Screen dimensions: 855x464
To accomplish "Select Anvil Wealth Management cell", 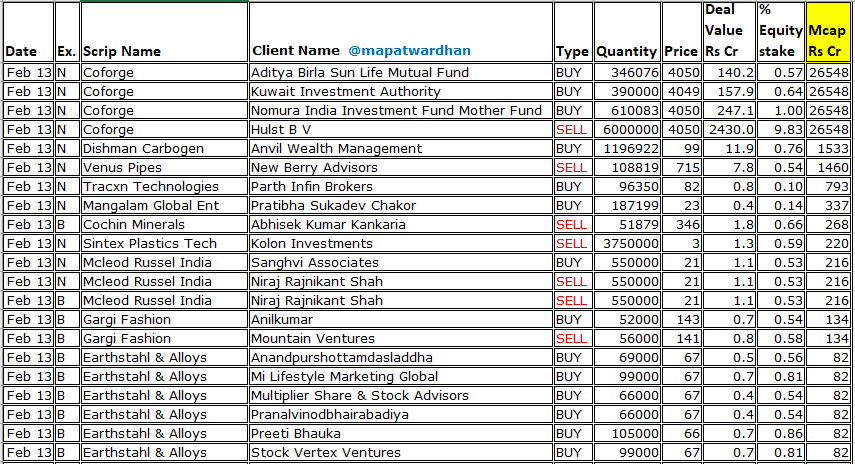I will point(401,149).
